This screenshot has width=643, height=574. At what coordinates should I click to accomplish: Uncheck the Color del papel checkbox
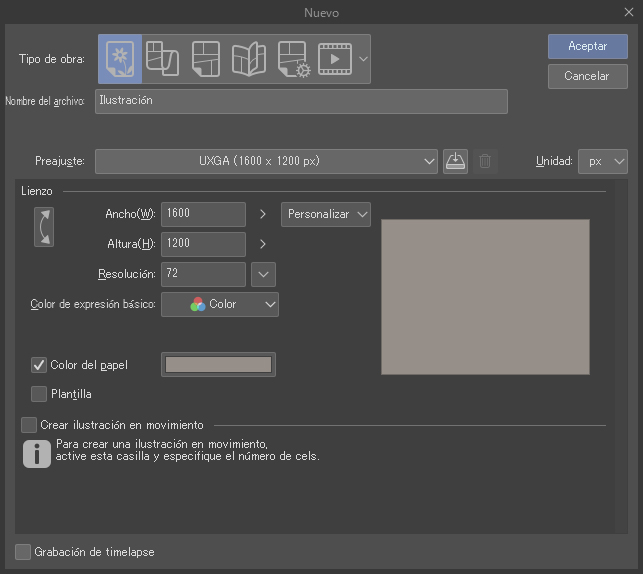pos(39,365)
